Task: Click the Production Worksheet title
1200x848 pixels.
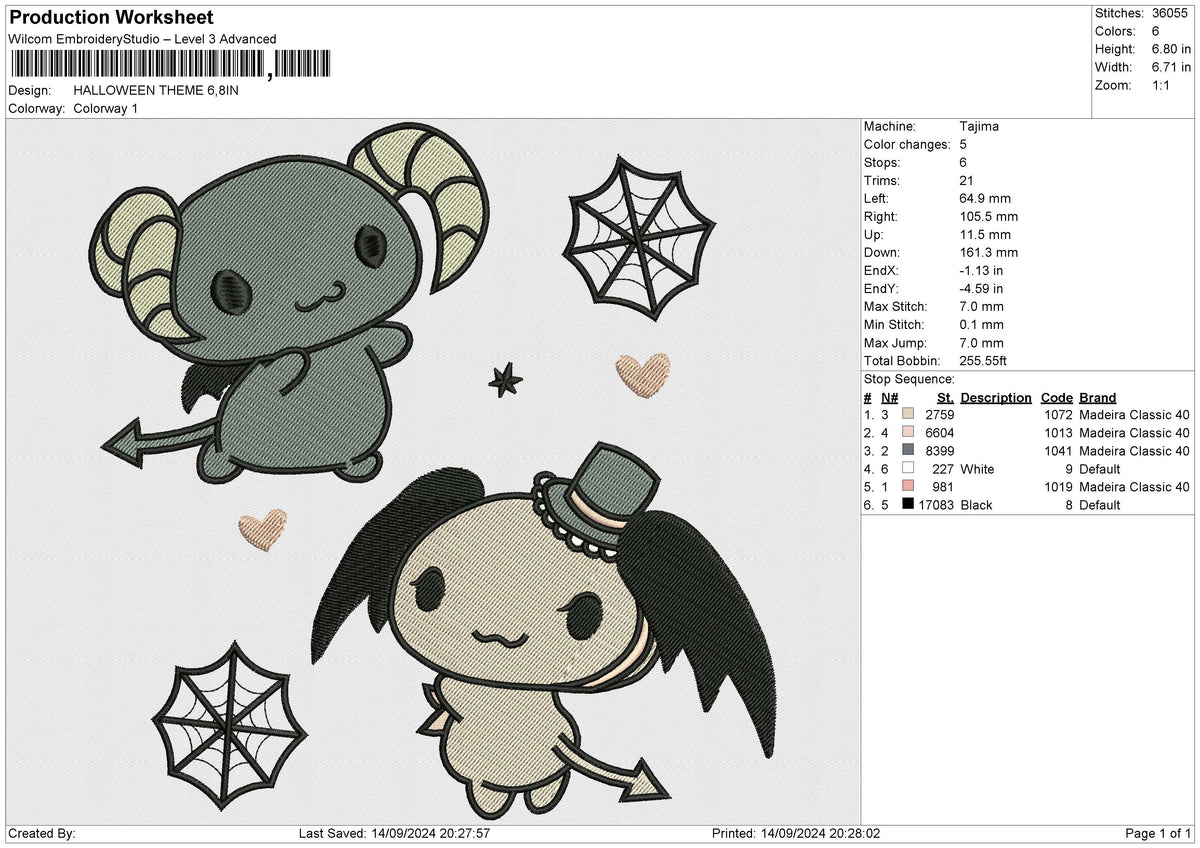Action: 111,18
